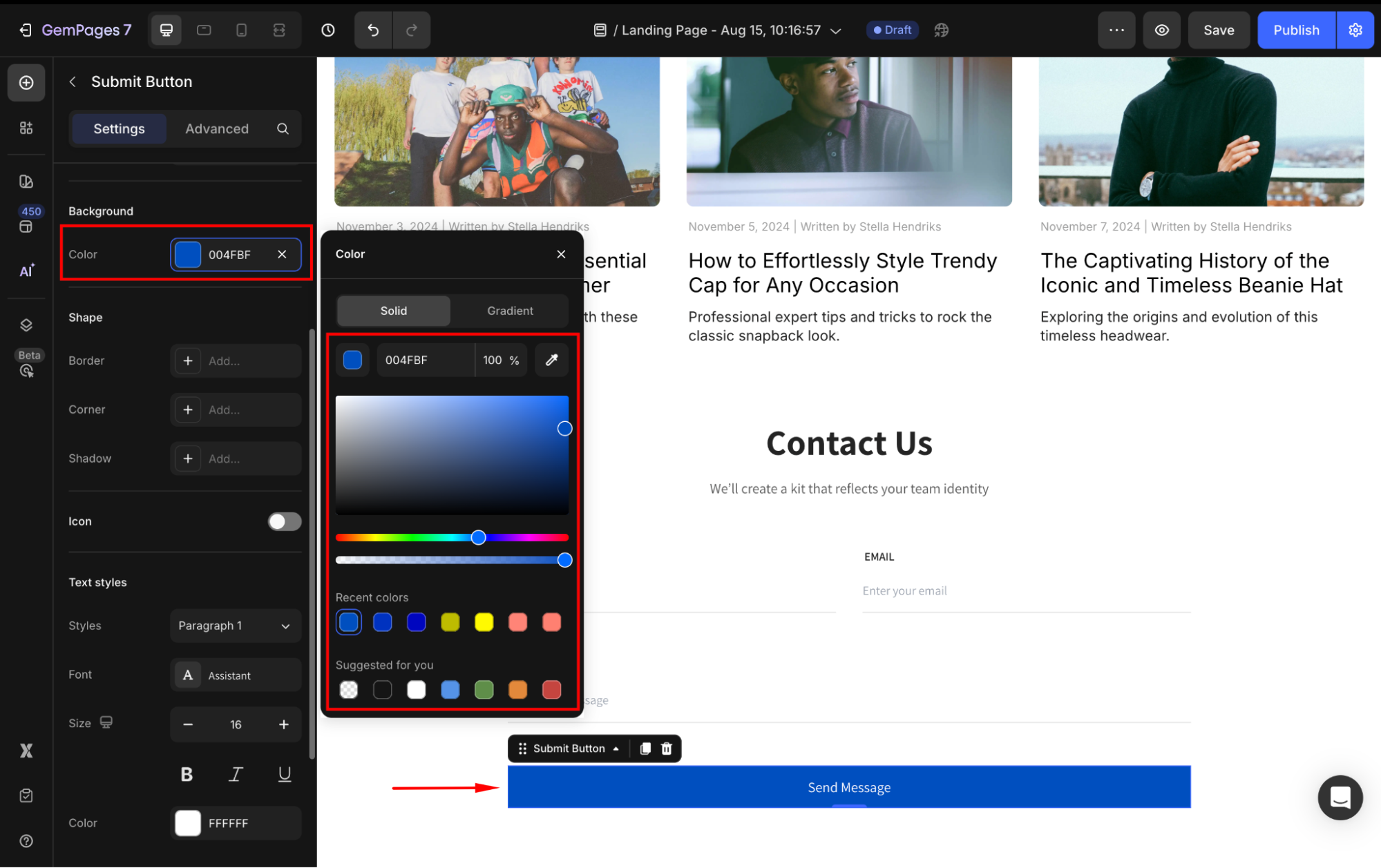Open the Landing Page title dropdown
The height and width of the screenshot is (868, 1381).
(836, 30)
